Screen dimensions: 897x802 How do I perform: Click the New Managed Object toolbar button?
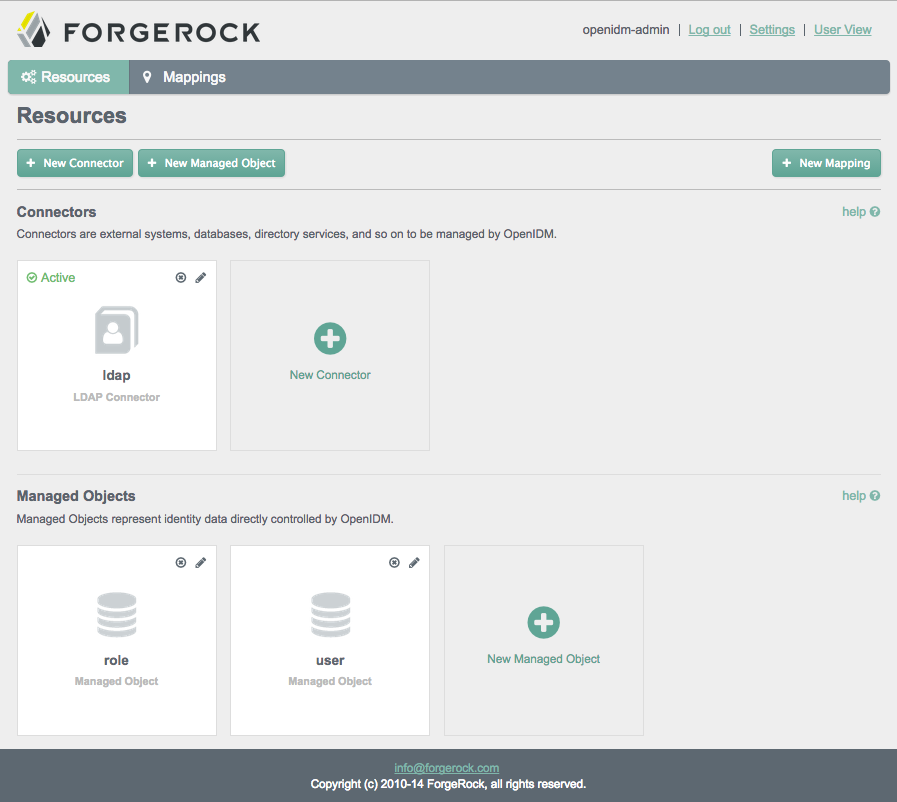click(212, 163)
